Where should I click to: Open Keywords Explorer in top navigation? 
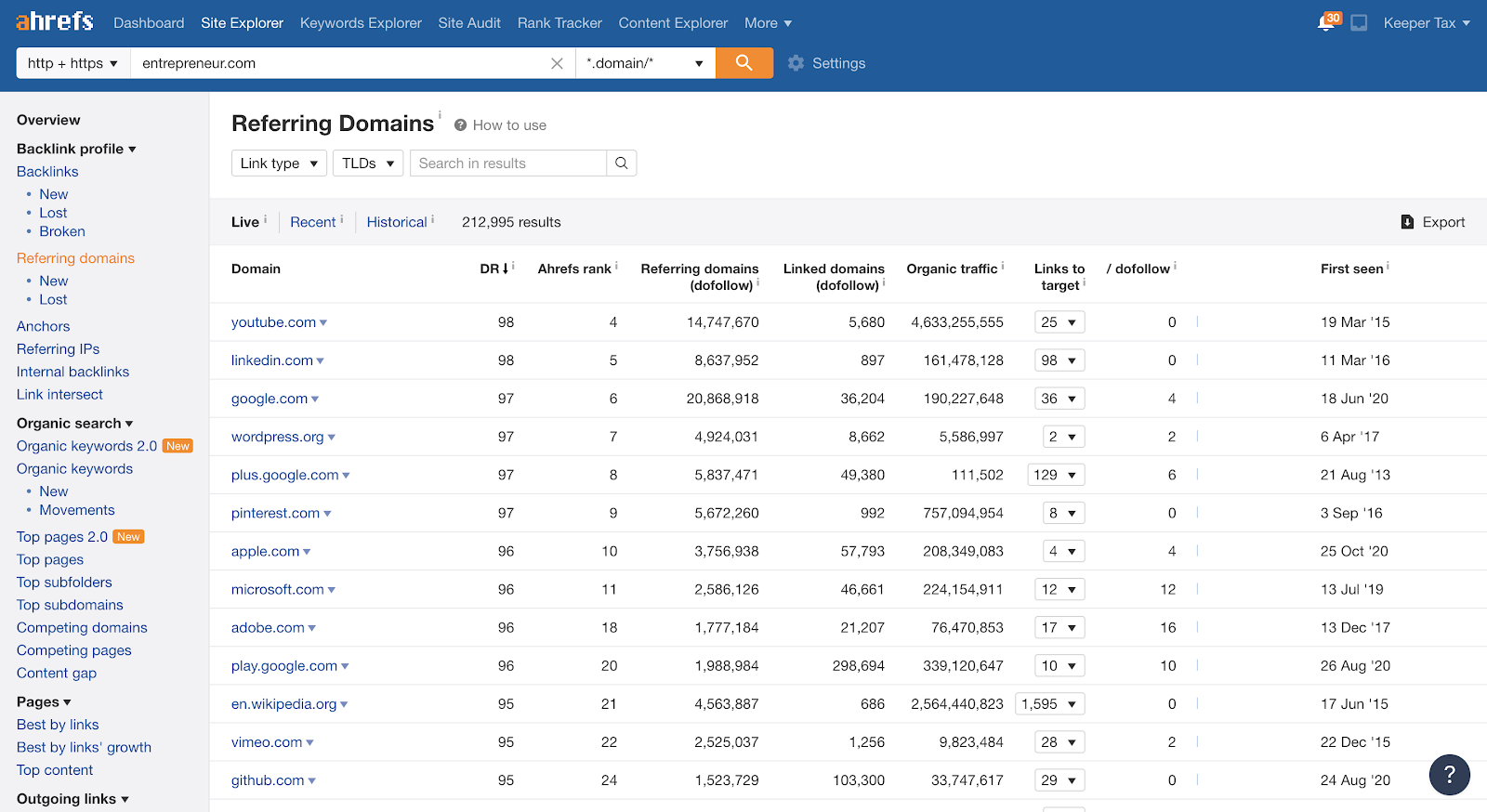click(x=361, y=23)
